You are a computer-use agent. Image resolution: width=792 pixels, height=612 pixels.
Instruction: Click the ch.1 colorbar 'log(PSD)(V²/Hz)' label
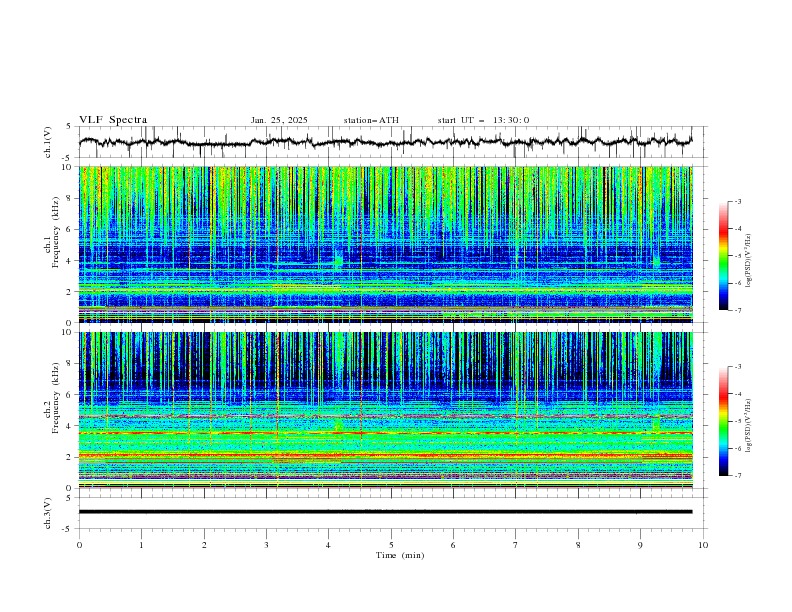pyautogui.click(x=750, y=261)
